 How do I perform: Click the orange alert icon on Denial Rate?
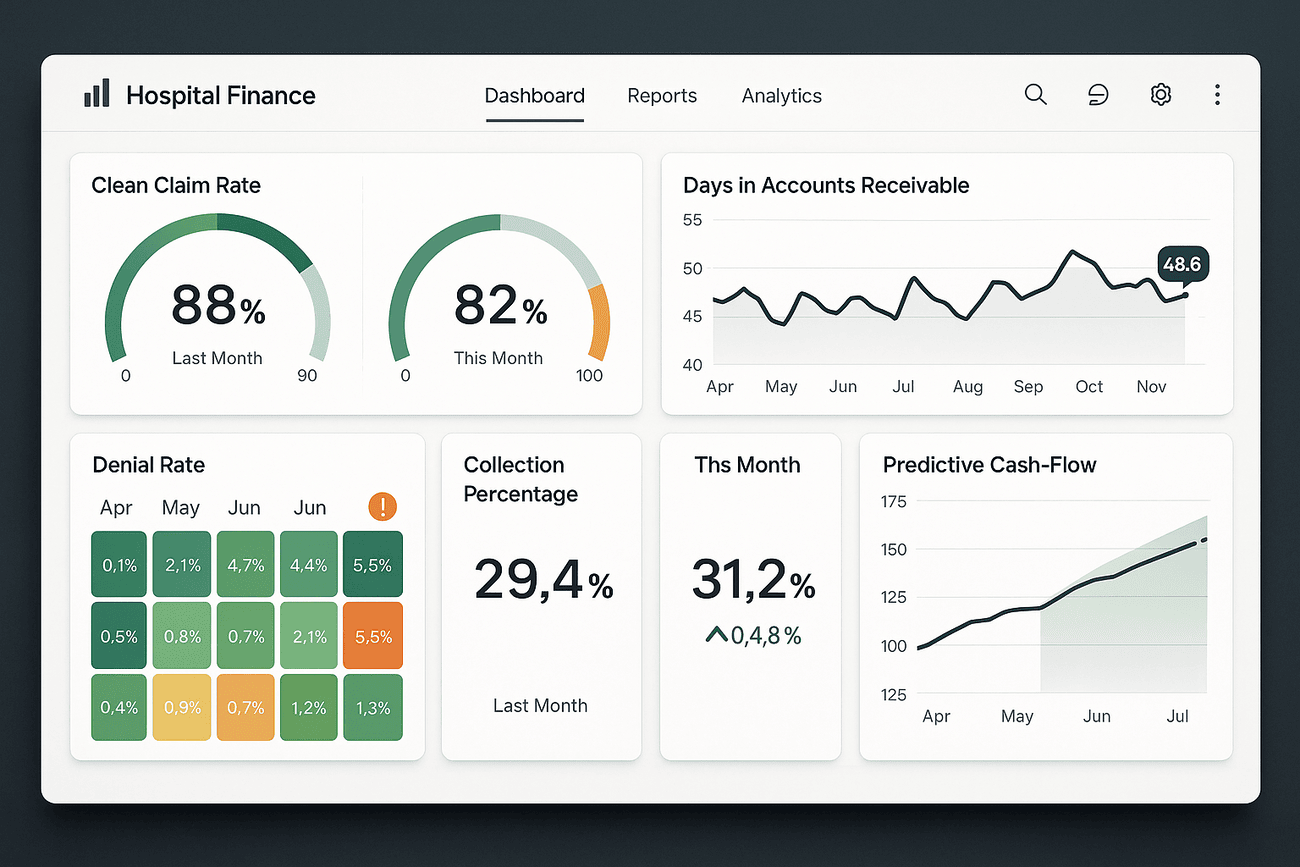click(382, 507)
